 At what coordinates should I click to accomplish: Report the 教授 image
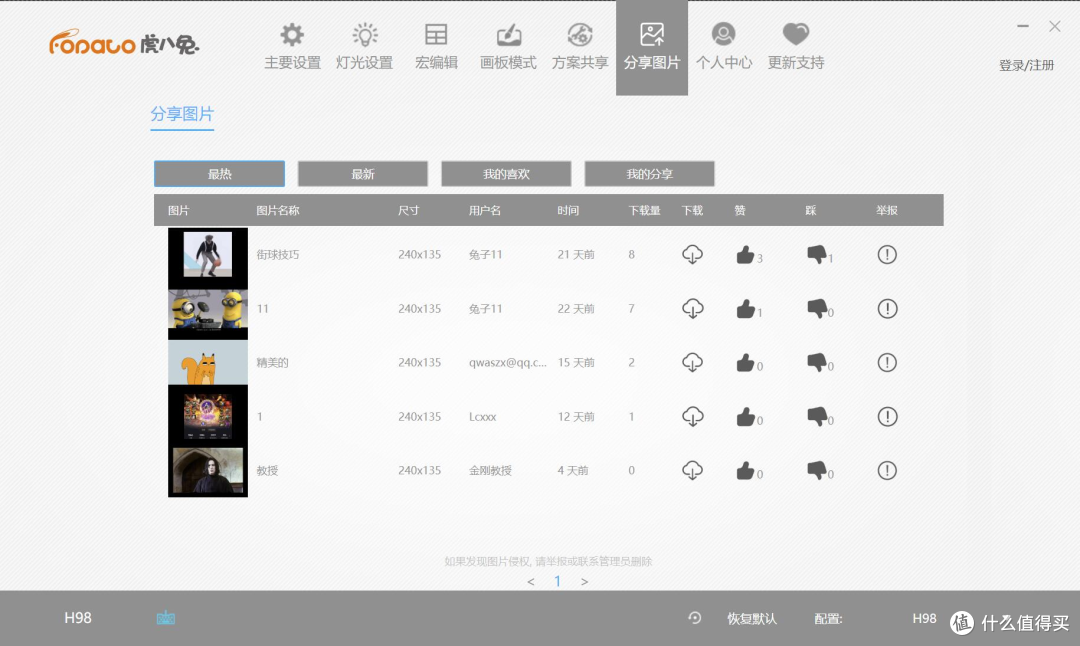pyautogui.click(x=887, y=470)
